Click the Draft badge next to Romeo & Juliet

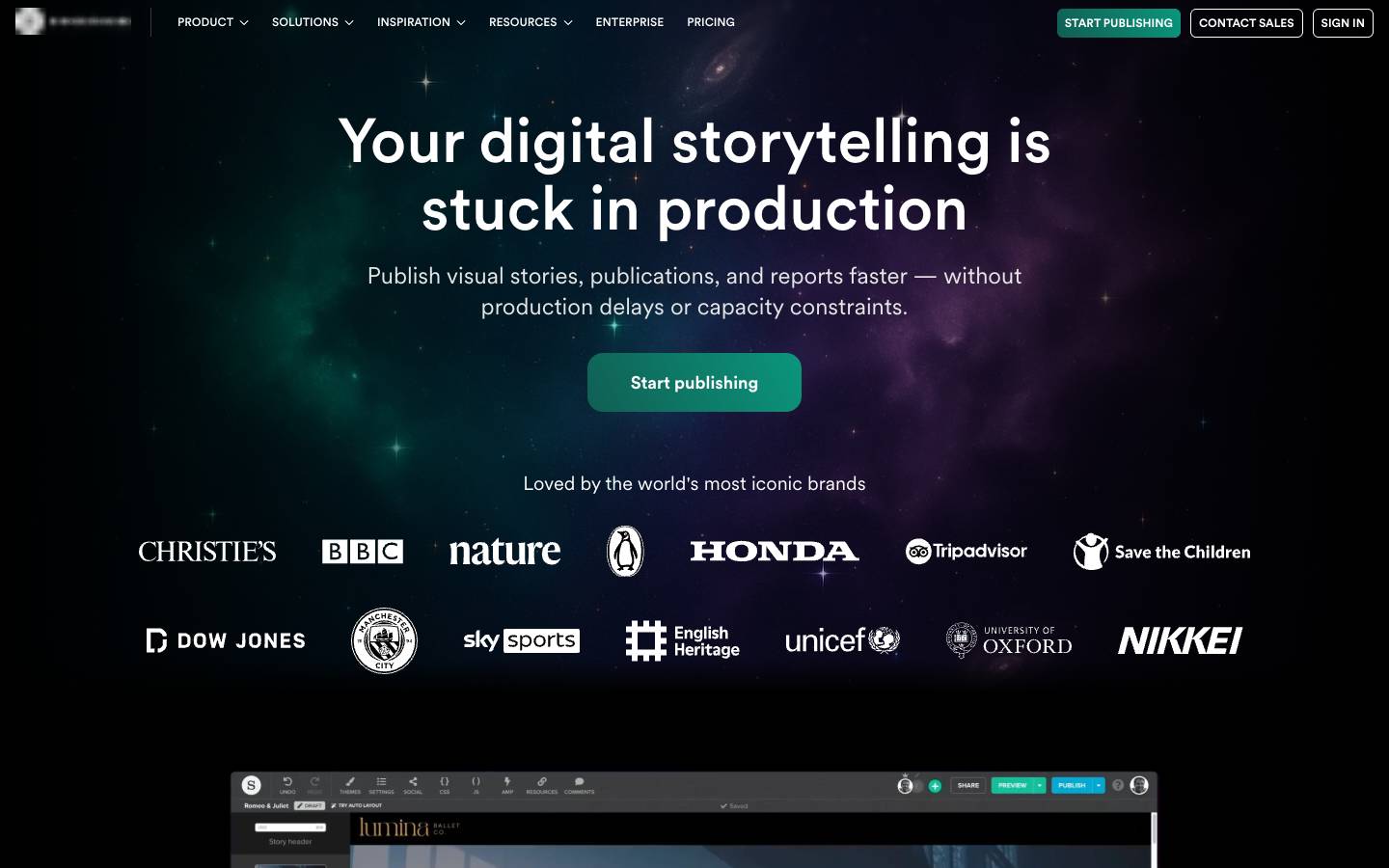click(310, 805)
